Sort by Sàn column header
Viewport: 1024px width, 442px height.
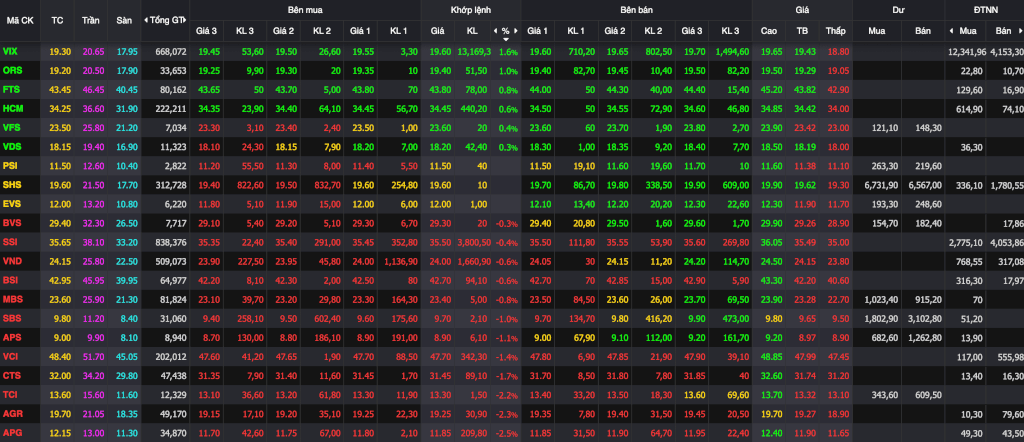coord(124,20)
